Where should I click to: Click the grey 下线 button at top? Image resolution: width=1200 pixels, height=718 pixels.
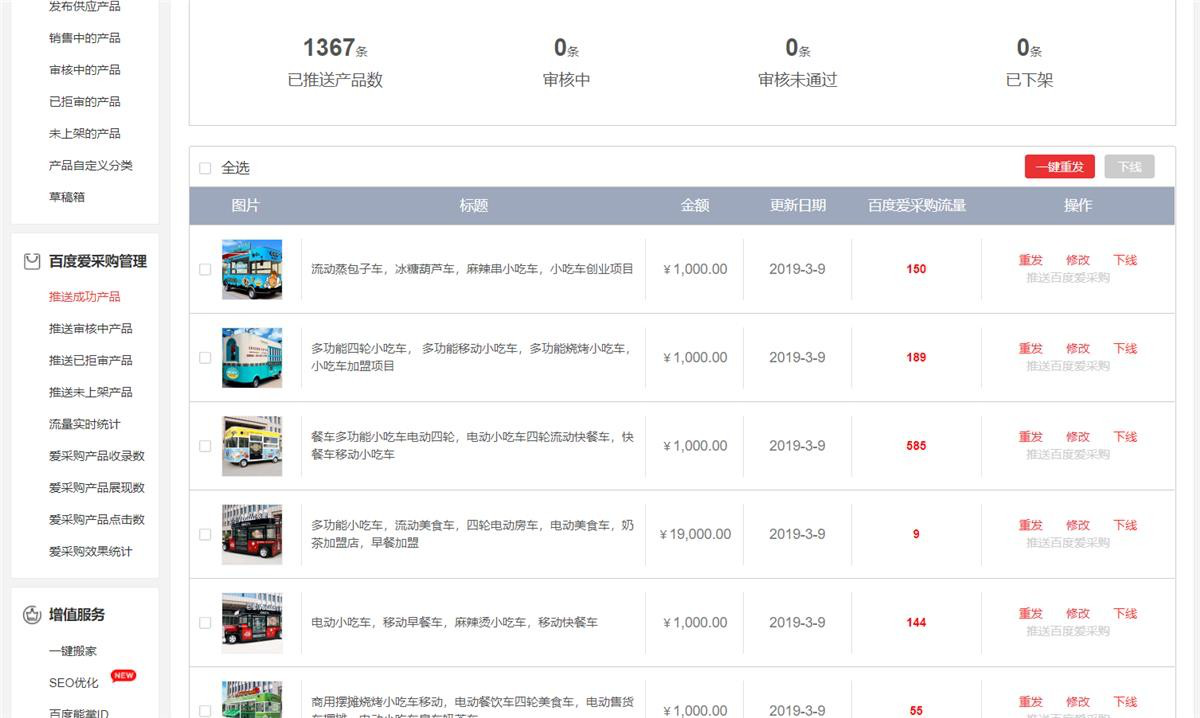pyautogui.click(x=1130, y=167)
